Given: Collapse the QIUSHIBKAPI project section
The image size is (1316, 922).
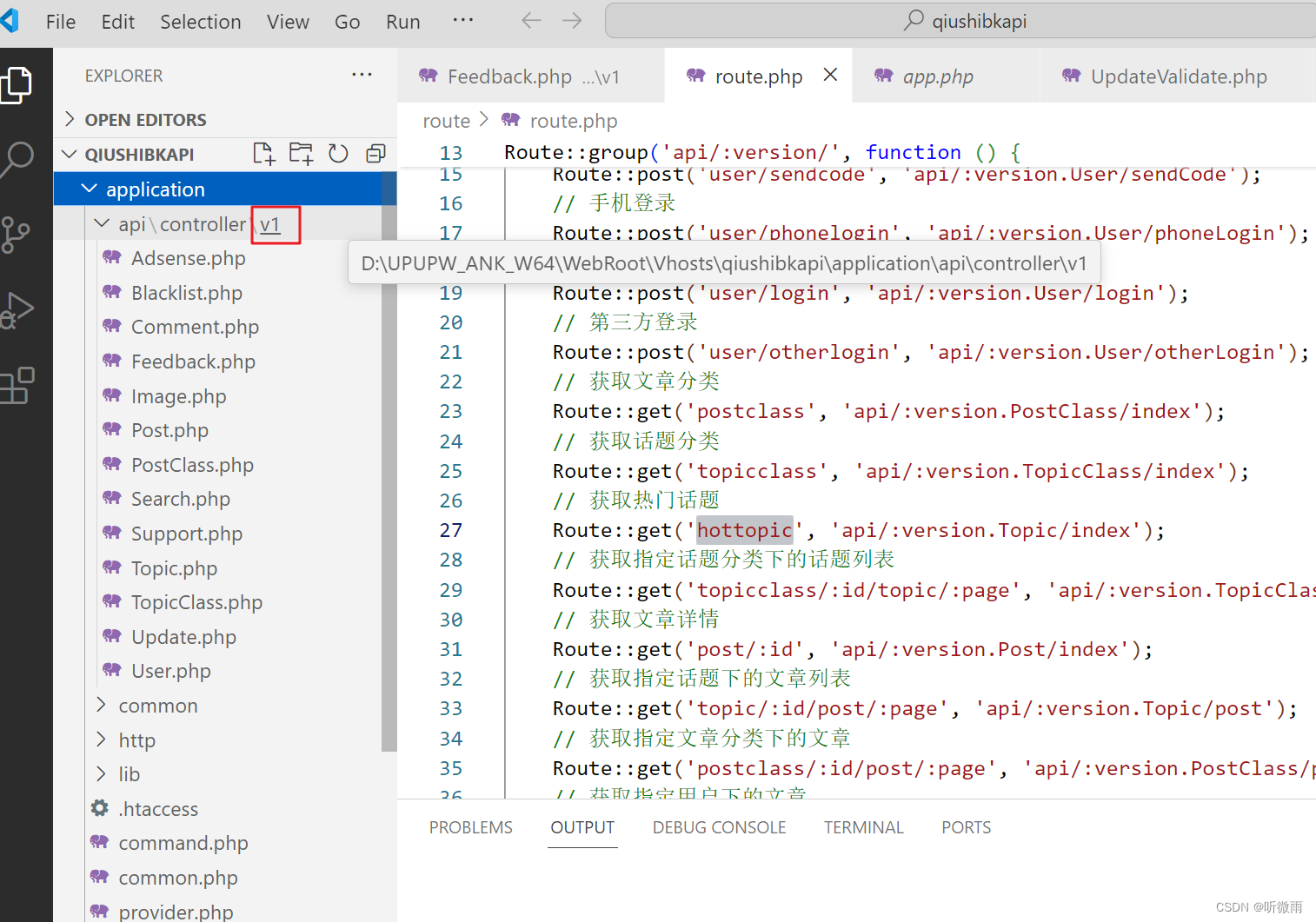Looking at the screenshot, I should click(x=139, y=155).
